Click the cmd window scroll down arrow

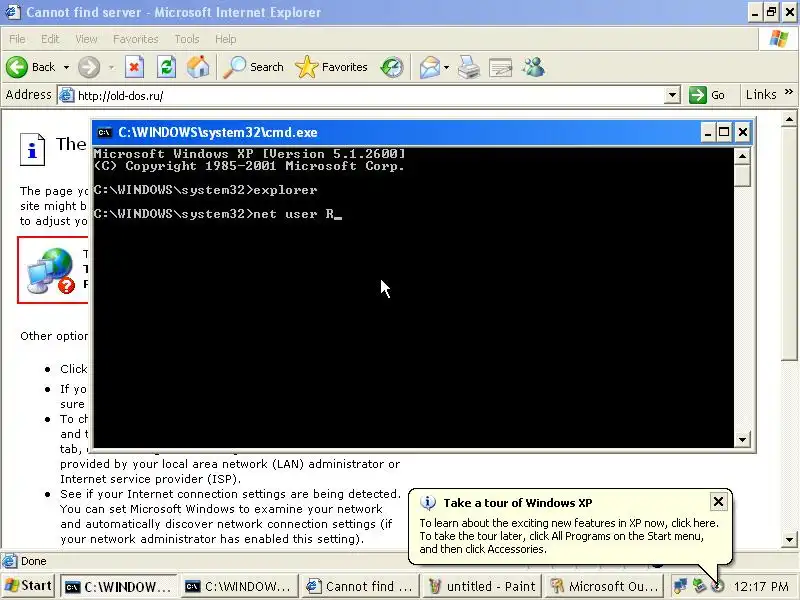tap(742, 440)
